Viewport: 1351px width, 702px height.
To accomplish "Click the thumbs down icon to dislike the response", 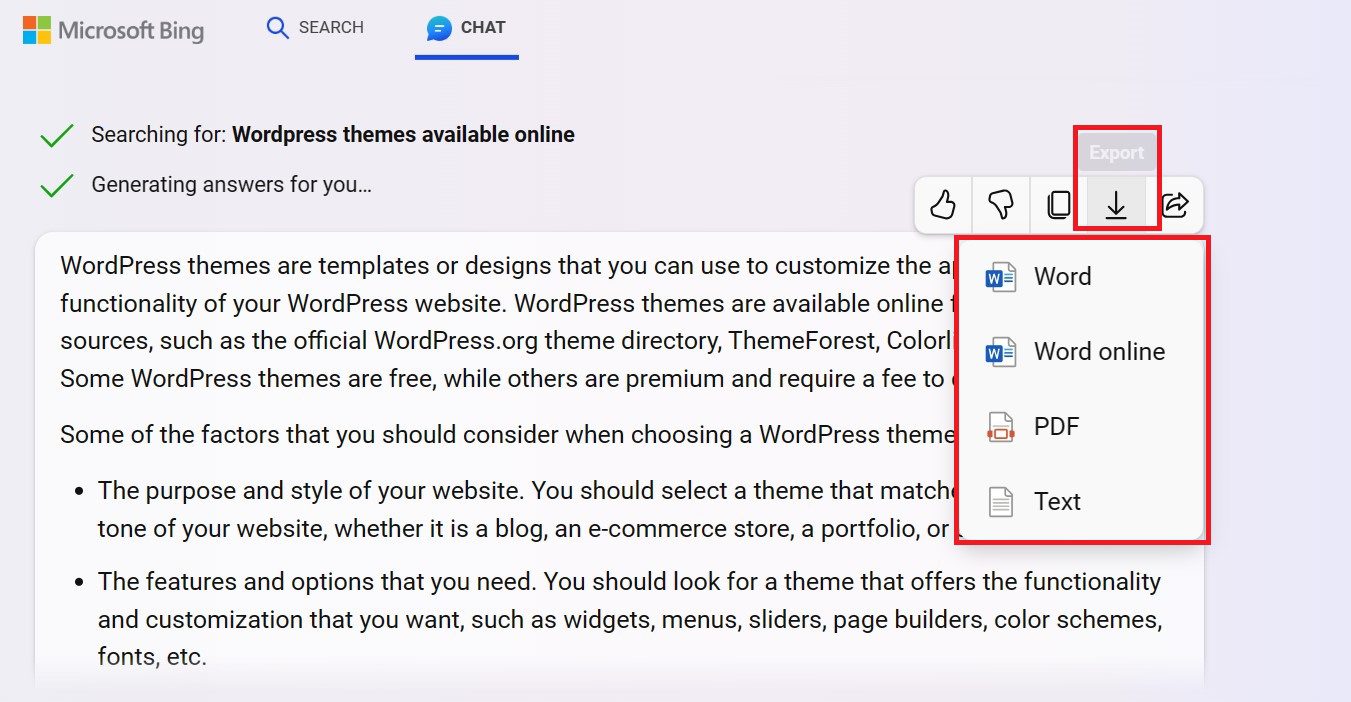I will coord(1000,204).
